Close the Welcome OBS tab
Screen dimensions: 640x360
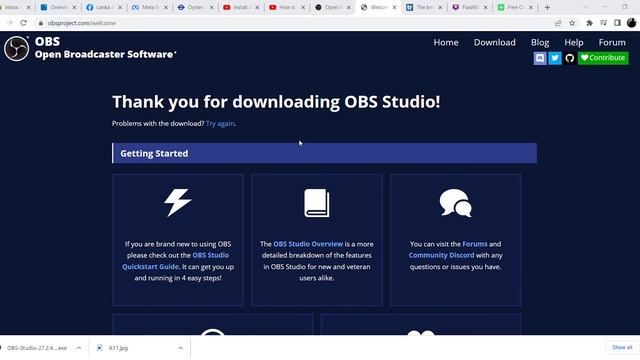[394, 7]
